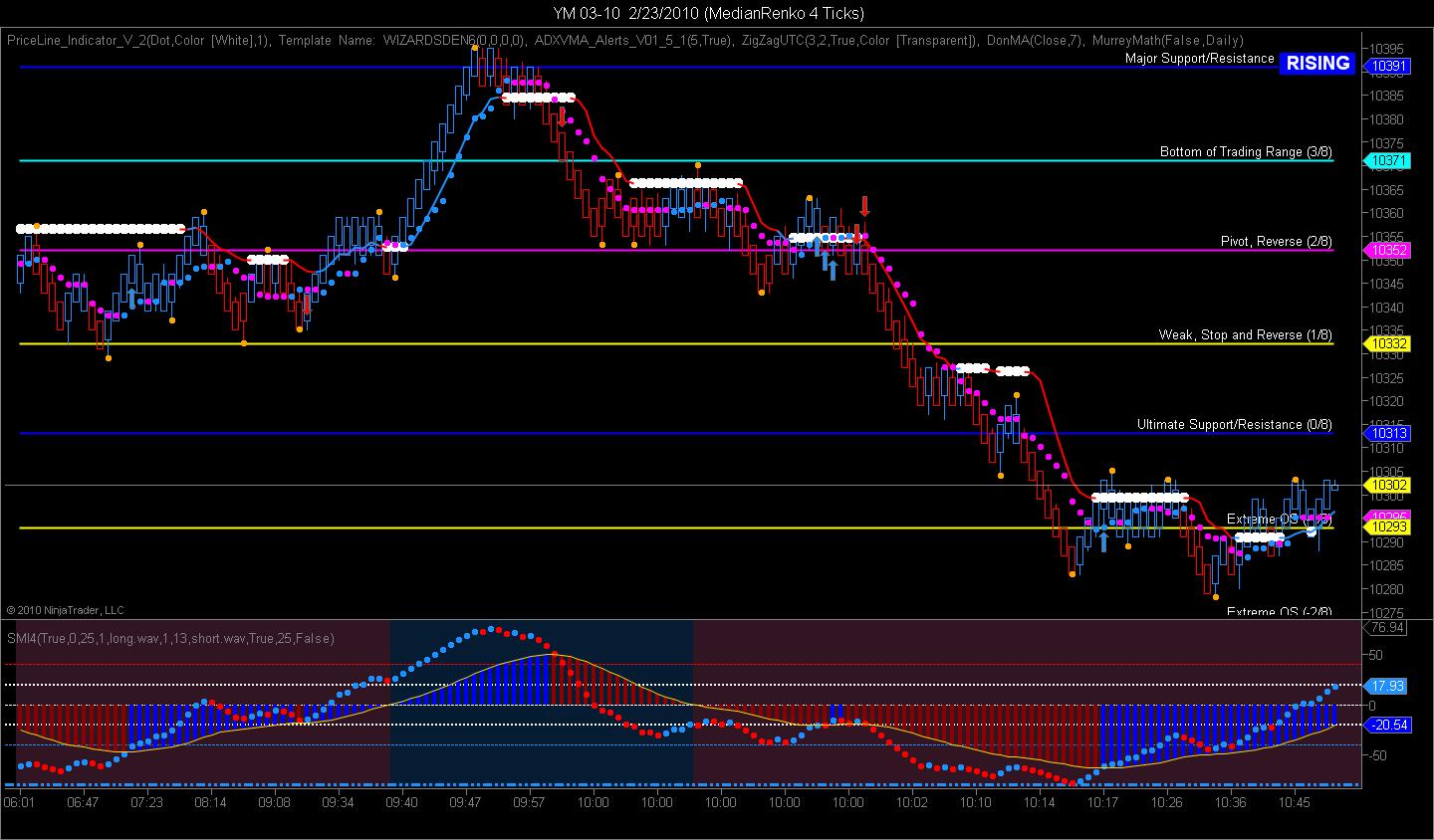Click the blue 10313 price marker
The image size is (1434, 840).
[x=1388, y=433]
